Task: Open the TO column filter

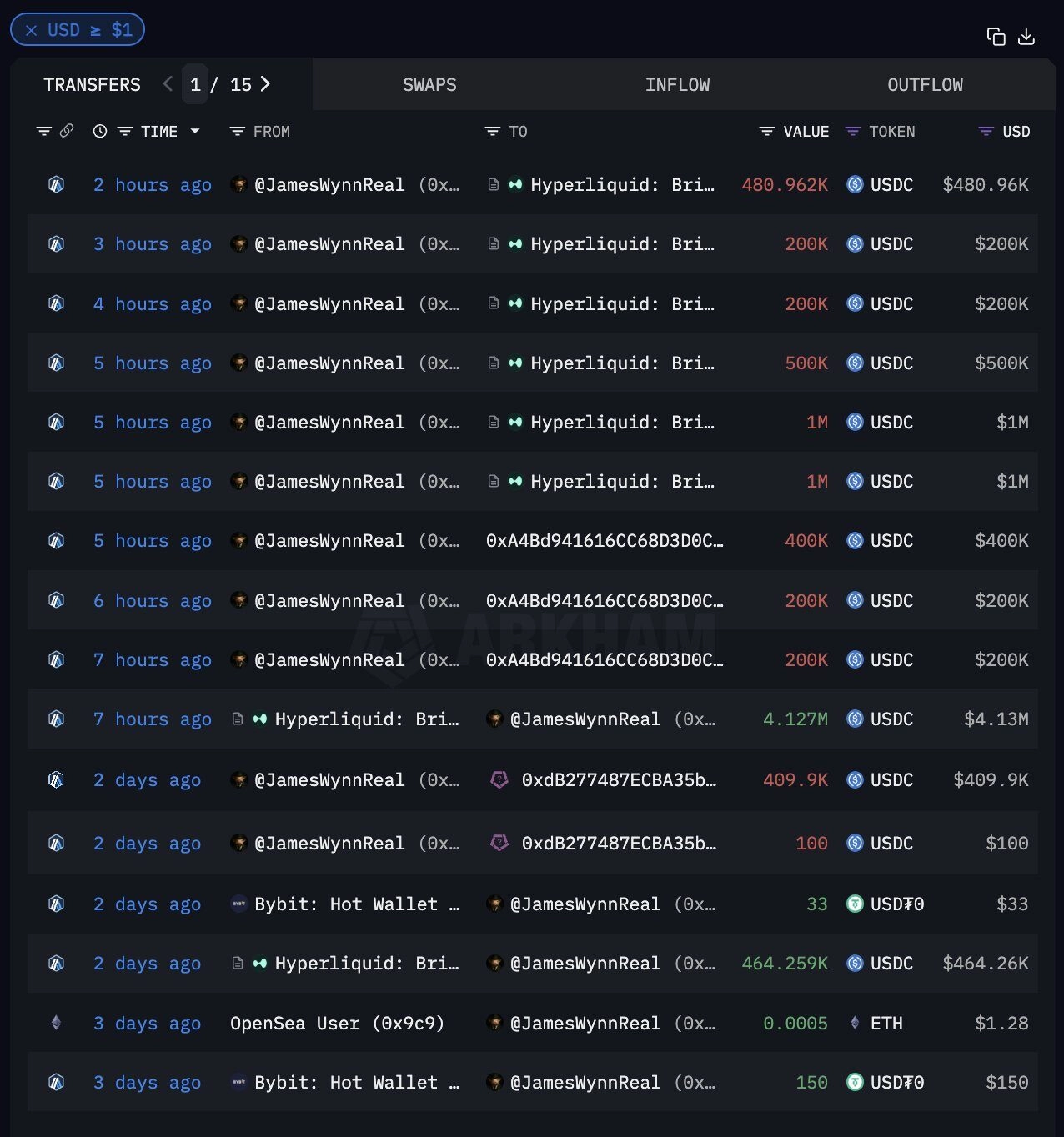Action: 493,131
